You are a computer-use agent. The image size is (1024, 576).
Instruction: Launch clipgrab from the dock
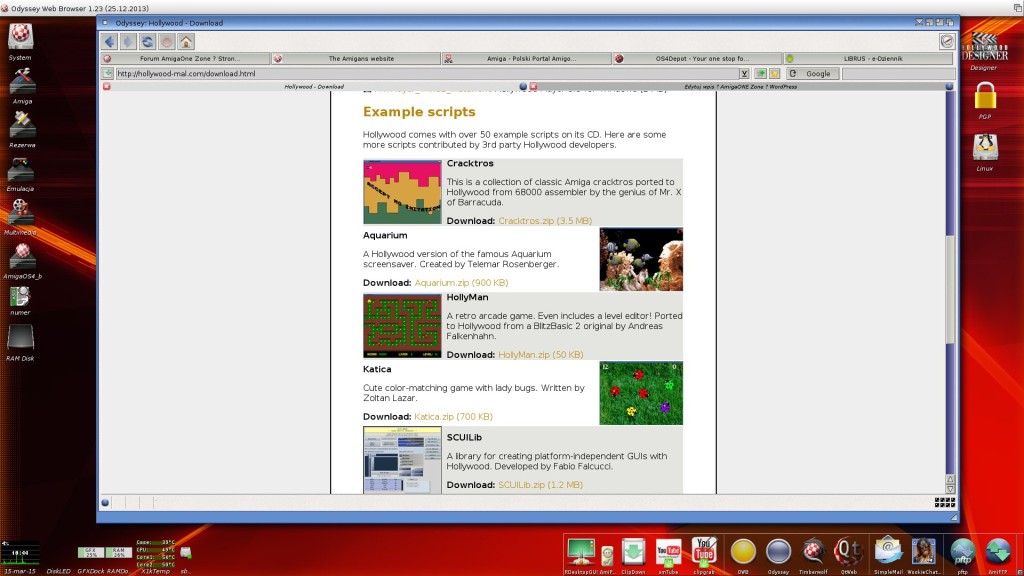pos(703,555)
